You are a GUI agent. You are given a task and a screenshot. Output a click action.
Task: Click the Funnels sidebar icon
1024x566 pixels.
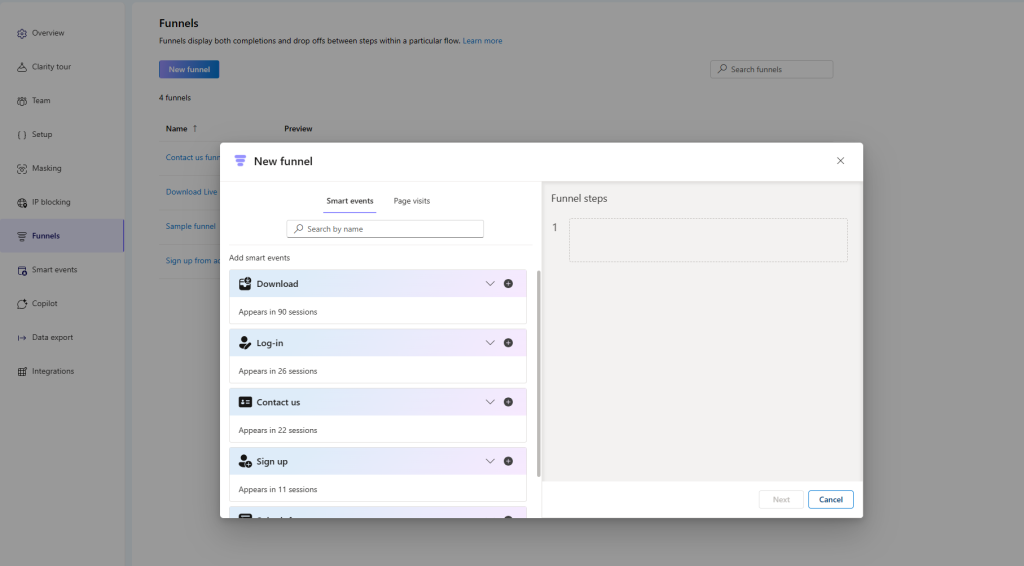(x=22, y=236)
